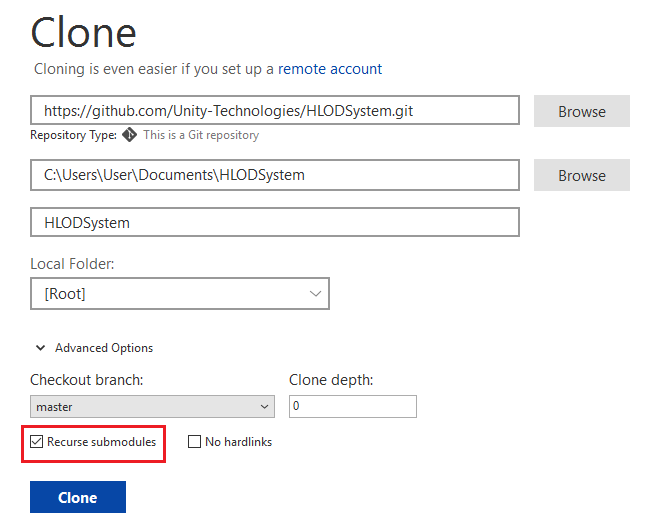Open Local Folder dropdown arrow
Viewport: 659px width, 532px height.
(x=315, y=294)
